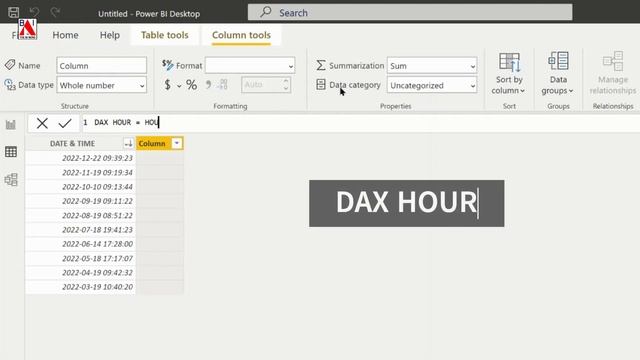
Task: Adjust decimal places stepper arrows
Action: pos(286,85)
